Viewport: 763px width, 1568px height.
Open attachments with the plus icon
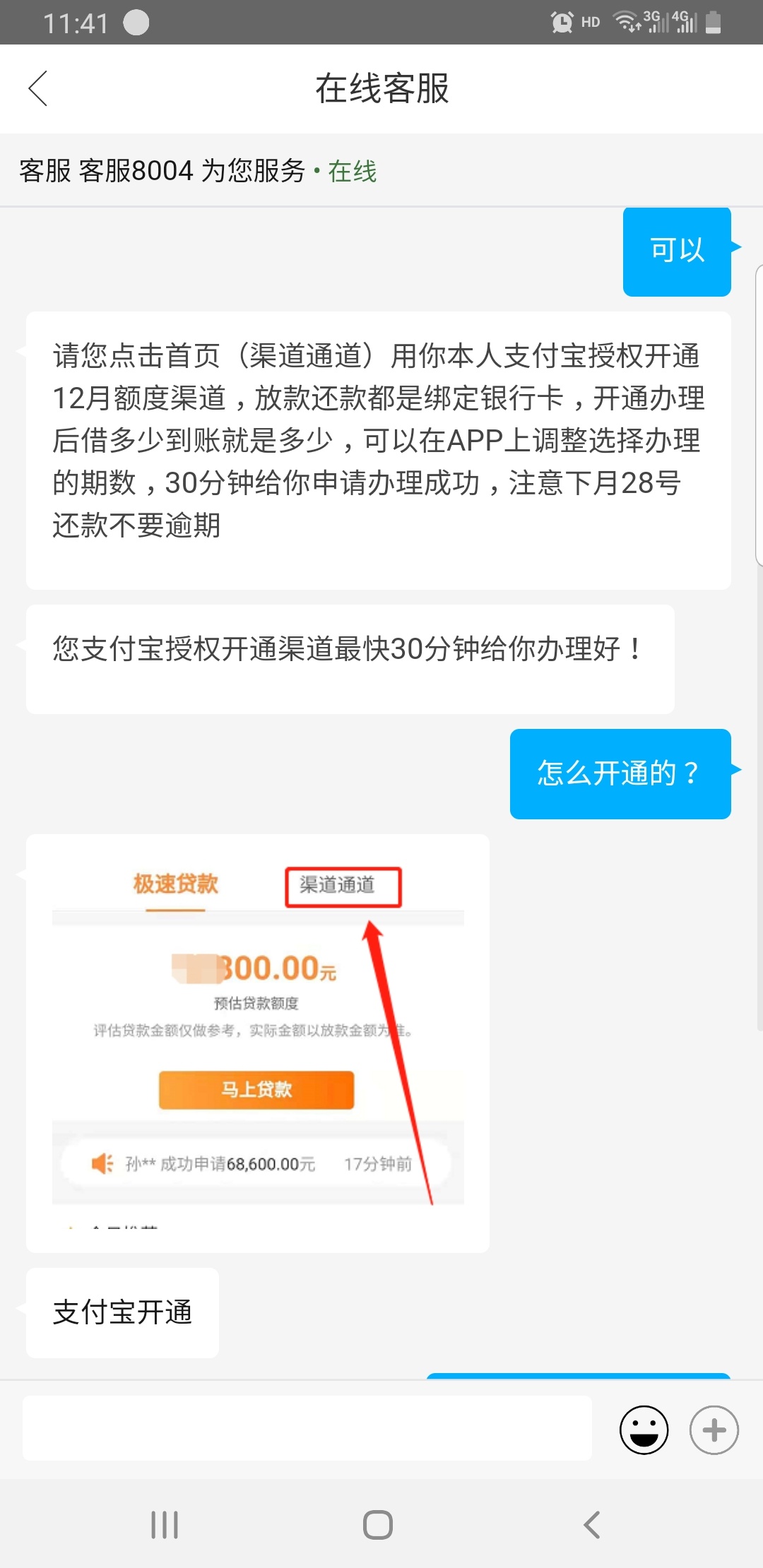(x=714, y=1430)
